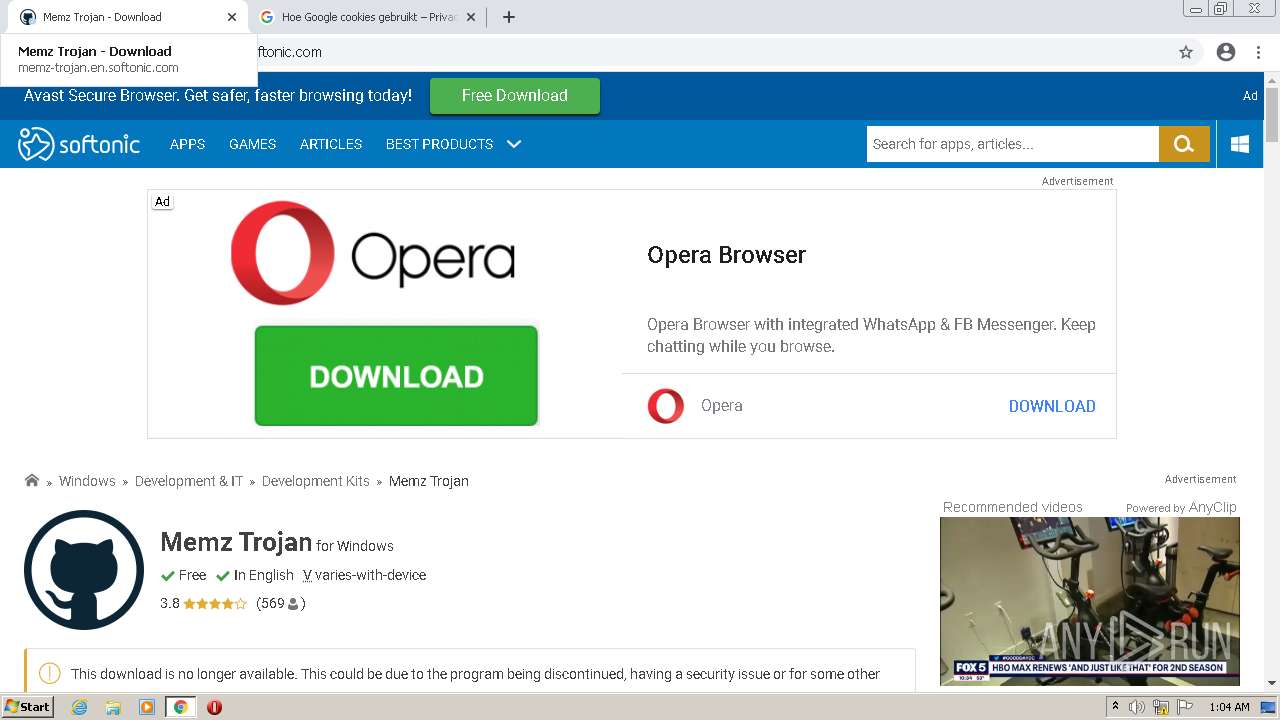Close the Memz Trojan tab

click(232, 17)
